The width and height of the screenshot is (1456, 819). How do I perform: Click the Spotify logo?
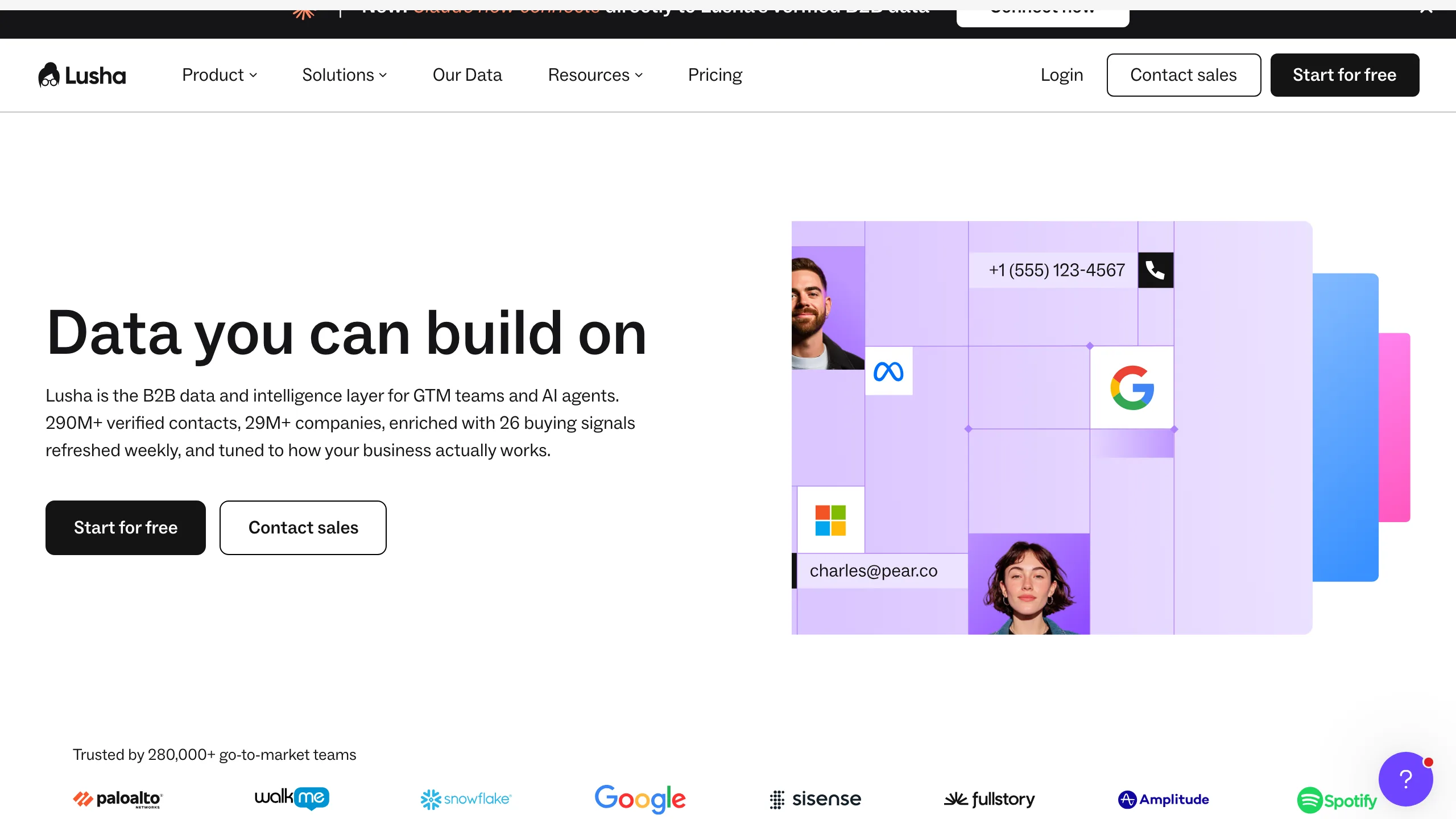click(1337, 800)
